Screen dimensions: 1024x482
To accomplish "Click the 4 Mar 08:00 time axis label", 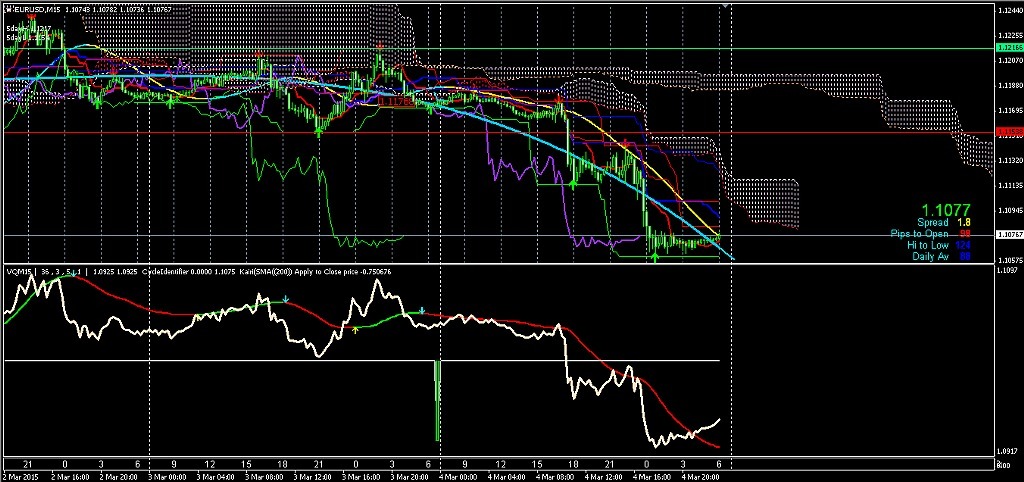I will (x=556, y=476).
